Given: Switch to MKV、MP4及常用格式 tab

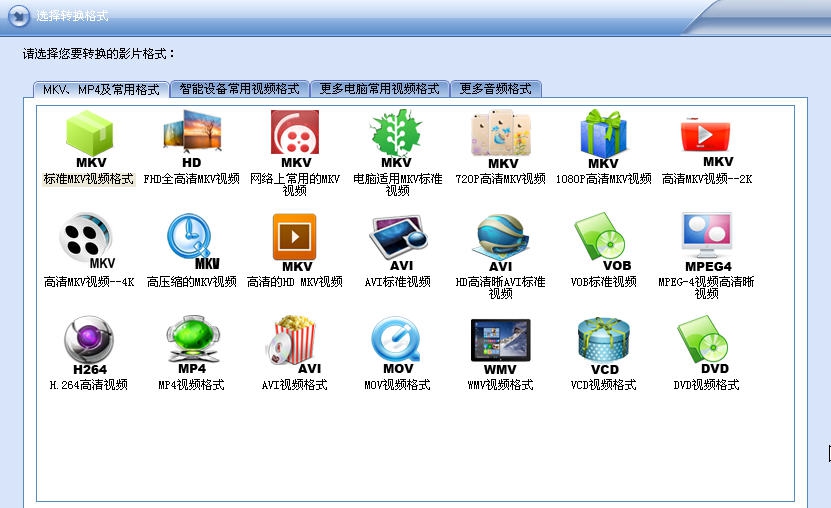Looking at the screenshot, I should coord(101,90).
